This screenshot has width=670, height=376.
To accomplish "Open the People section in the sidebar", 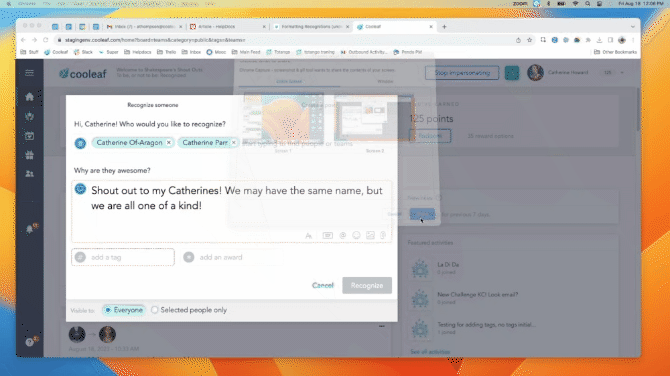I will [x=29, y=174].
